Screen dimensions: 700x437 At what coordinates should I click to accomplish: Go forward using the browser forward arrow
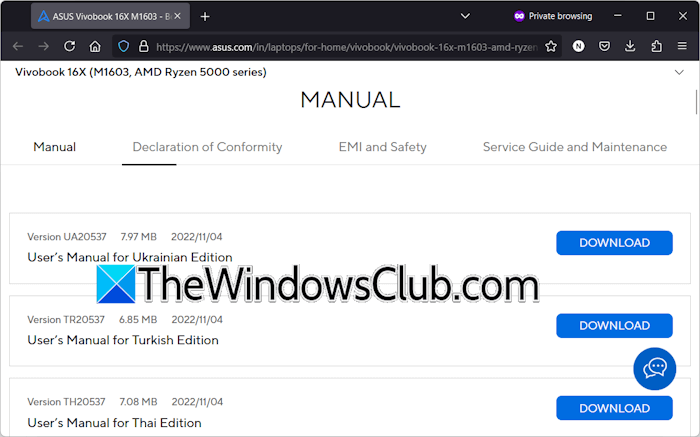[43, 46]
